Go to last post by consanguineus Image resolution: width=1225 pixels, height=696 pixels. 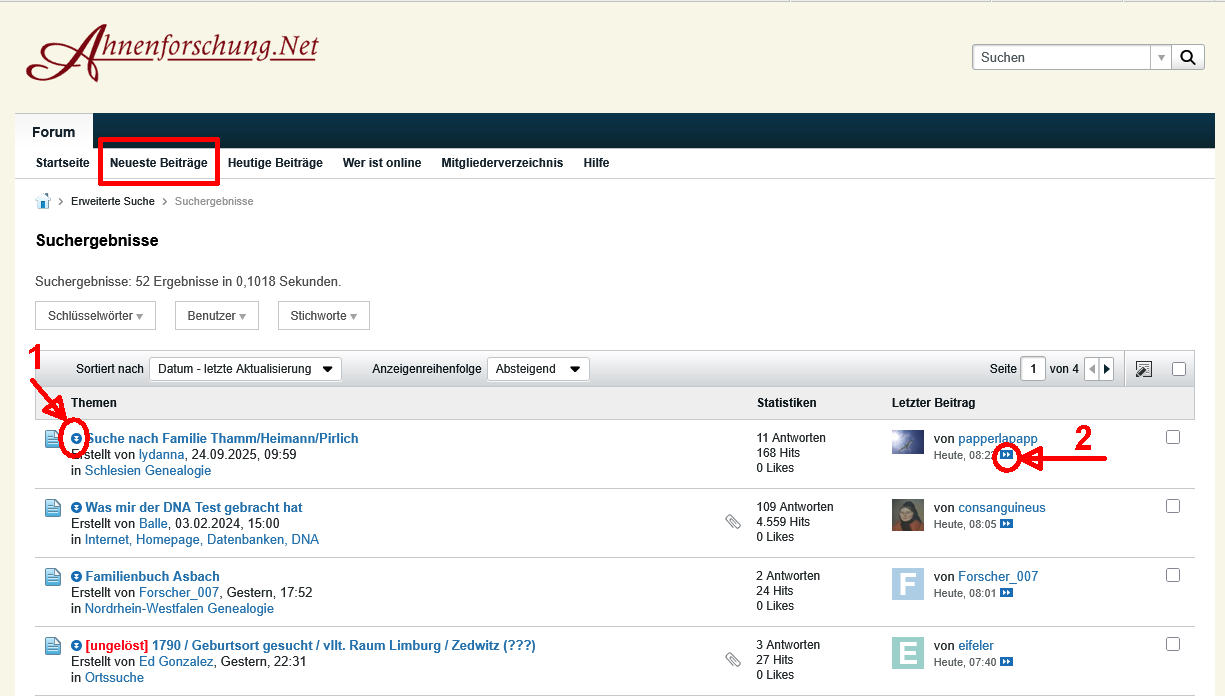pyautogui.click(x=1007, y=524)
